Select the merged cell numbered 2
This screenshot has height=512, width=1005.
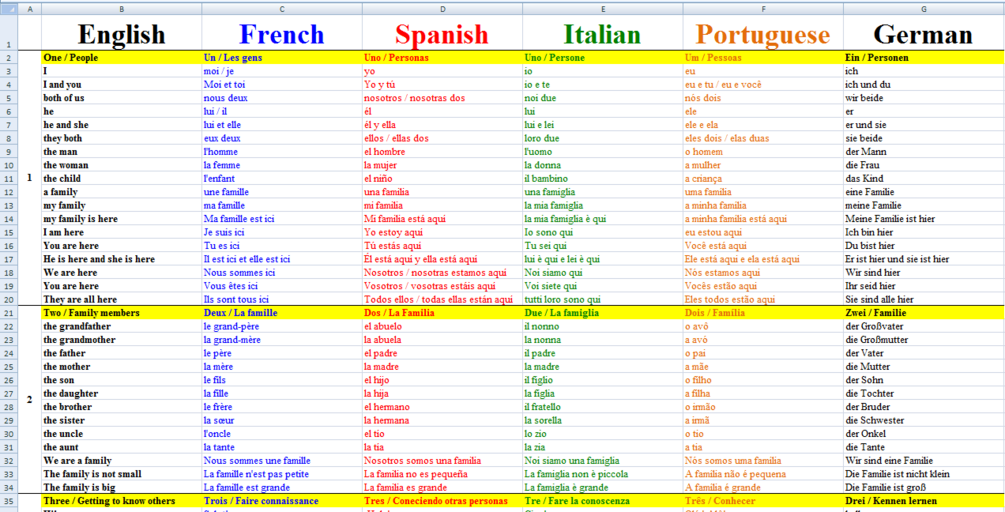(x=29, y=400)
